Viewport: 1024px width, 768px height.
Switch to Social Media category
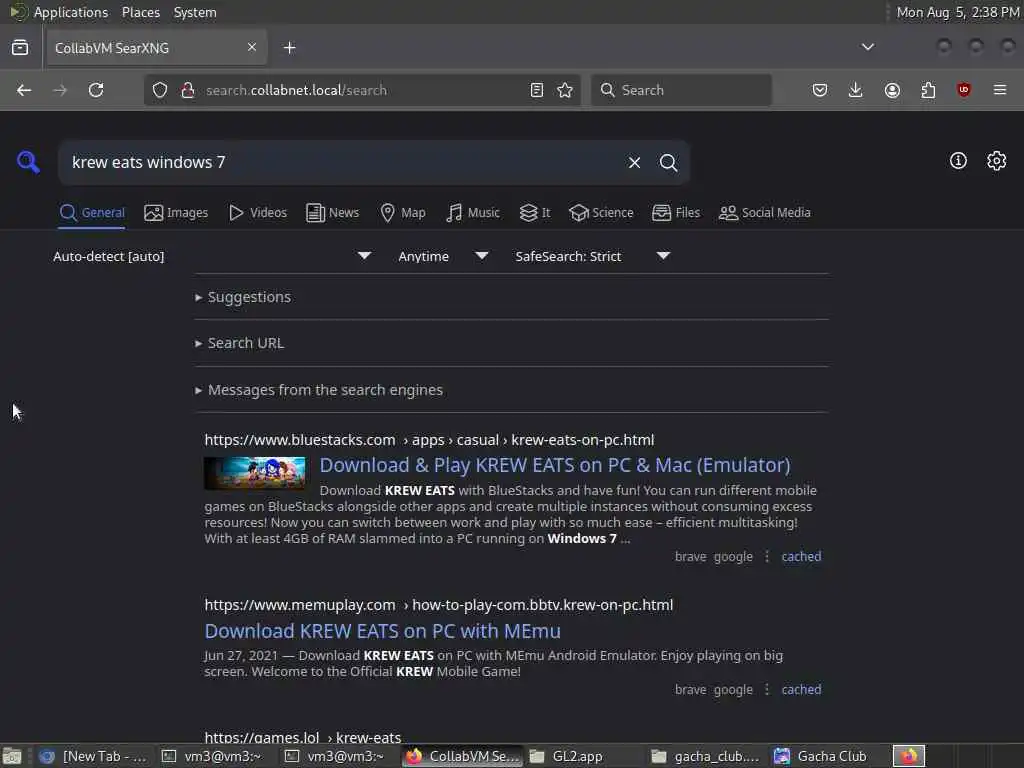765,213
